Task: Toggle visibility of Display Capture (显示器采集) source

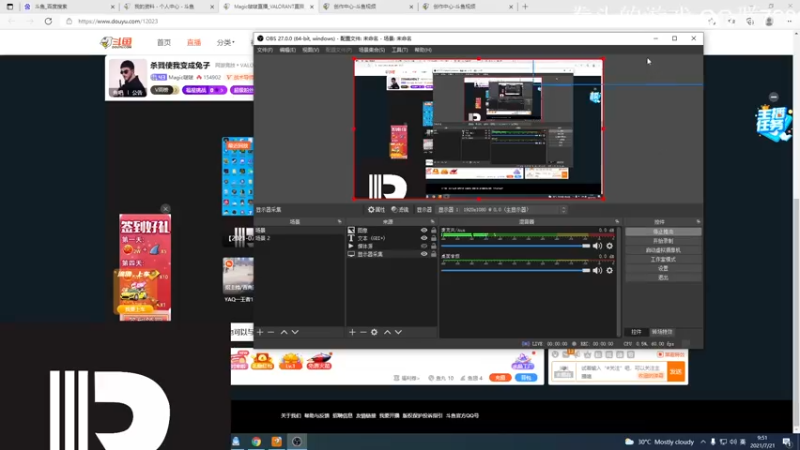Action: tap(423, 254)
